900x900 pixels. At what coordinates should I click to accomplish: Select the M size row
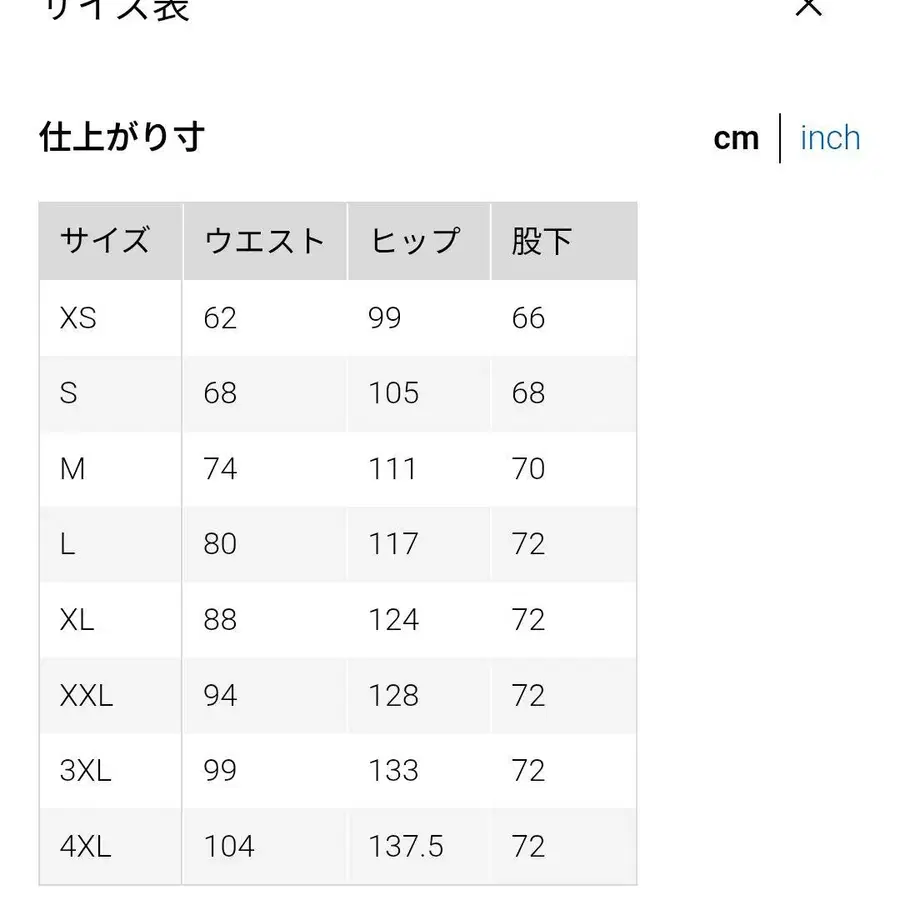coord(72,468)
